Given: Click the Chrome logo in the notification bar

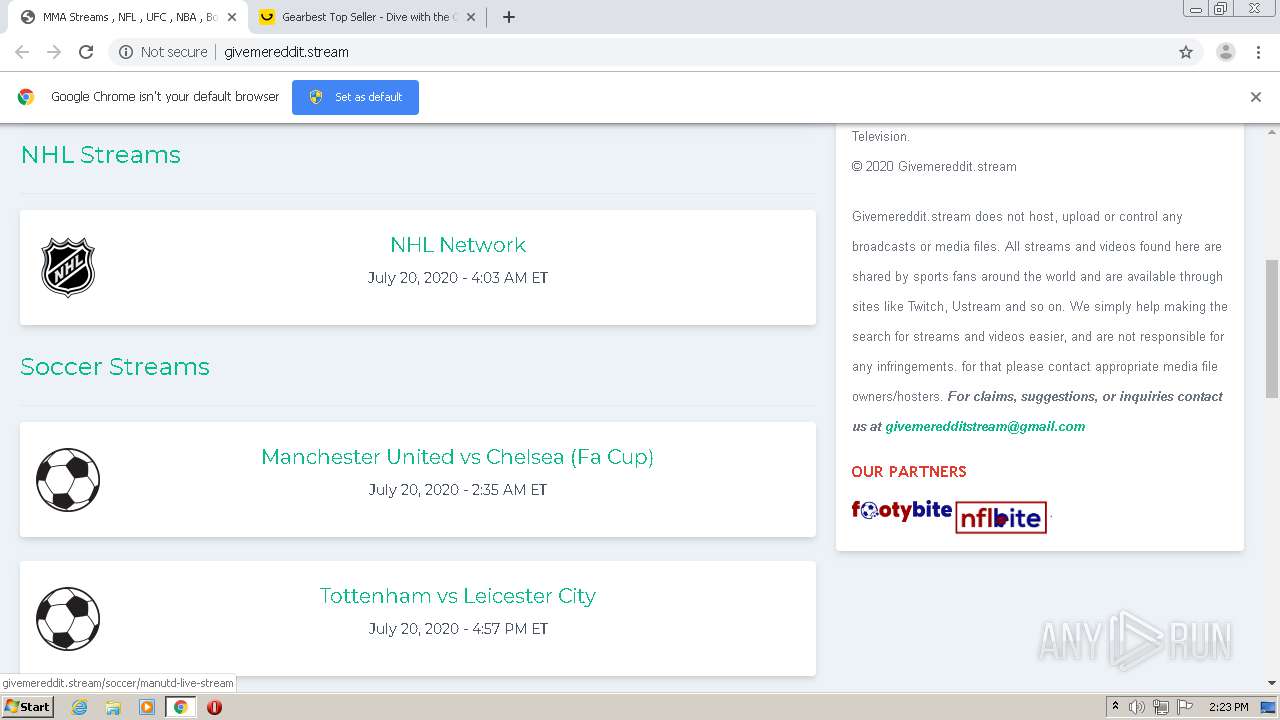Looking at the screenshot, I should [26, 97].
